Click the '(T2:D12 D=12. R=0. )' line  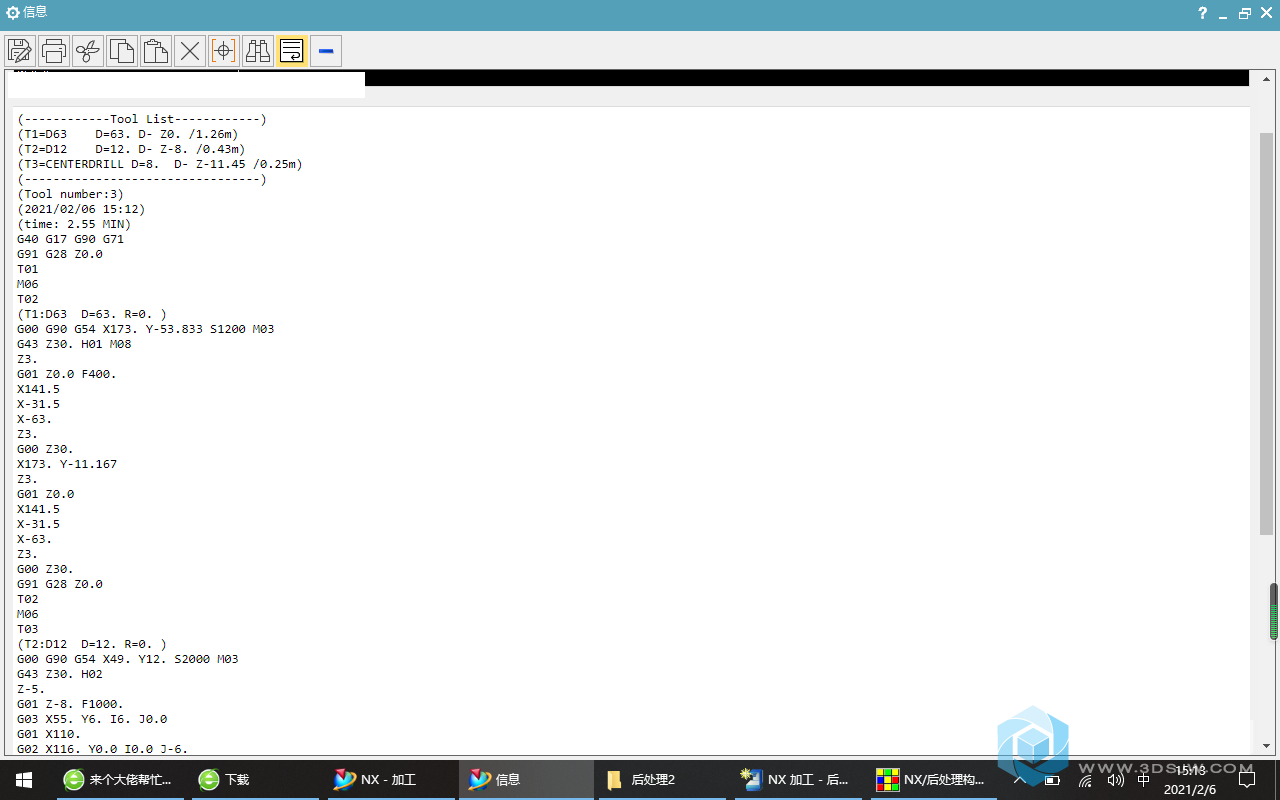tap(92, 644)
